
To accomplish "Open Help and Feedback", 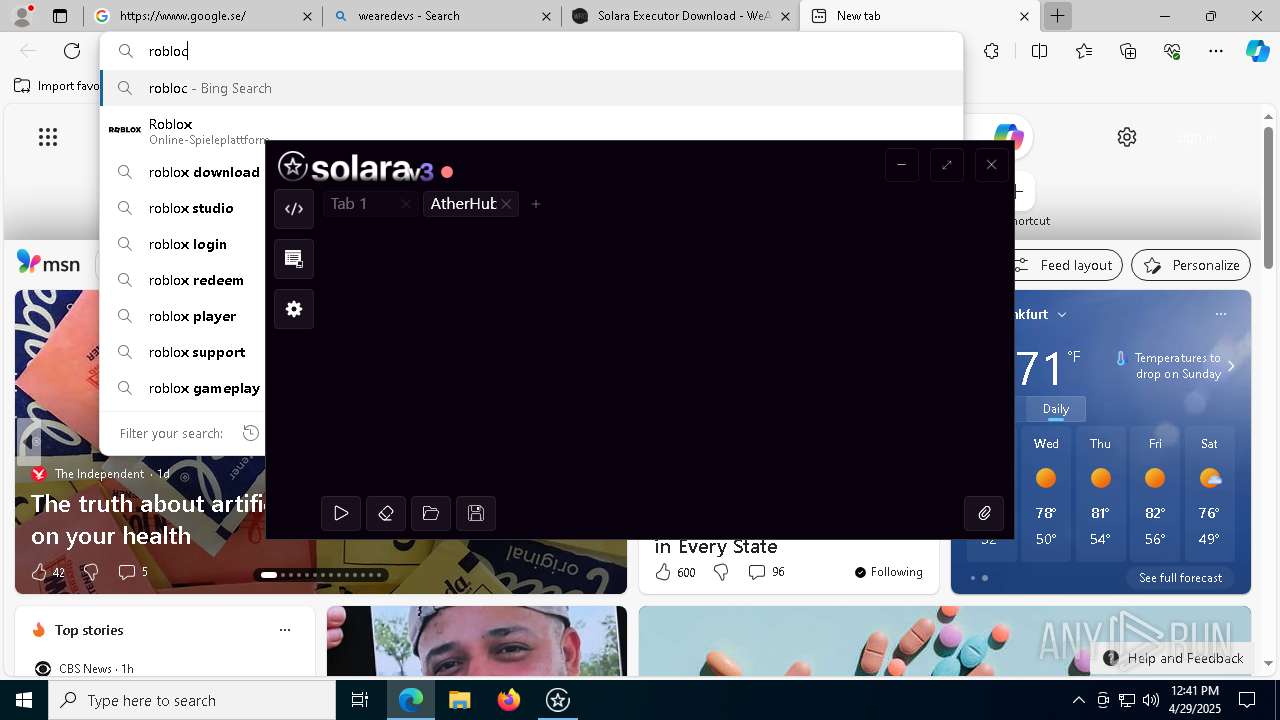I will [1174, 658].
